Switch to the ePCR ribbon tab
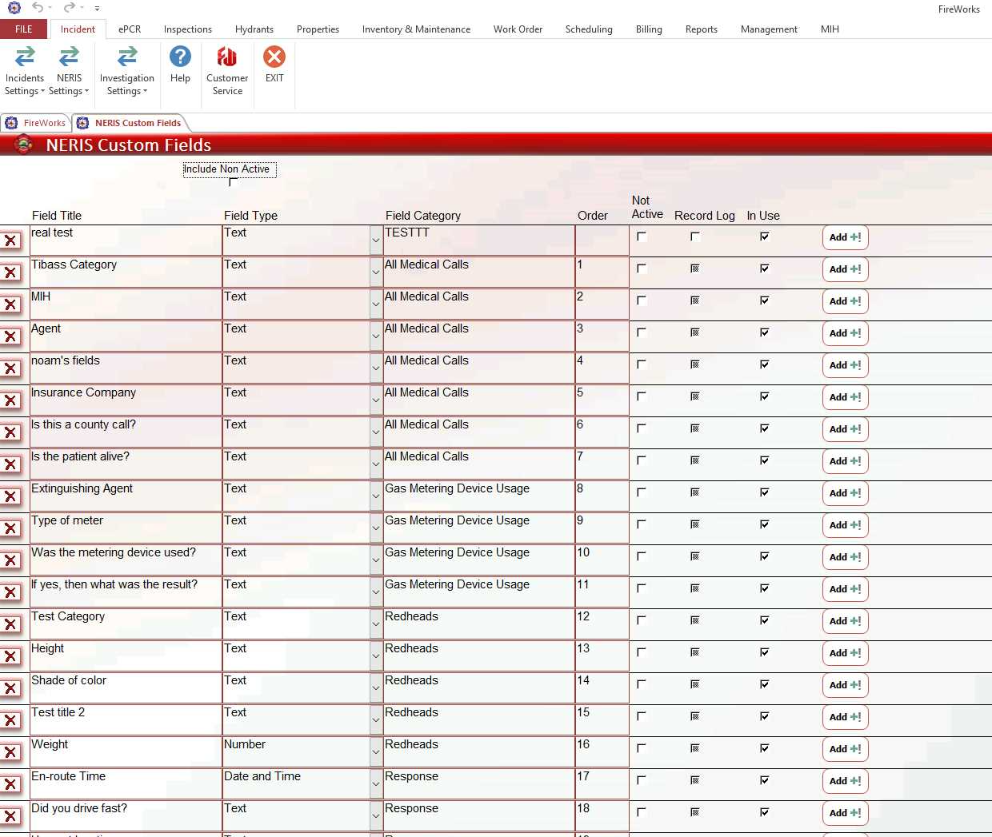Viewport: 992px width, 837px height. [128, 29]
